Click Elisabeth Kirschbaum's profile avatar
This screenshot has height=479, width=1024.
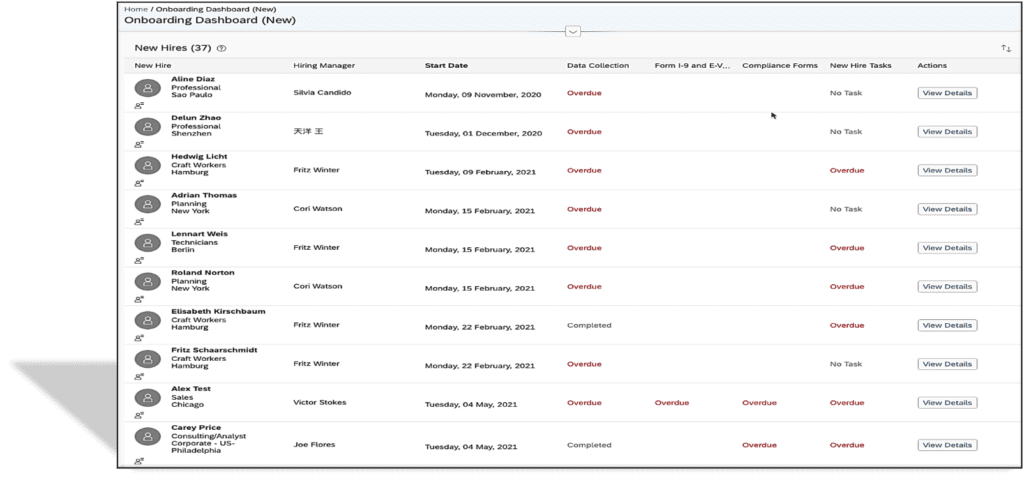click(x=148, y=320)
